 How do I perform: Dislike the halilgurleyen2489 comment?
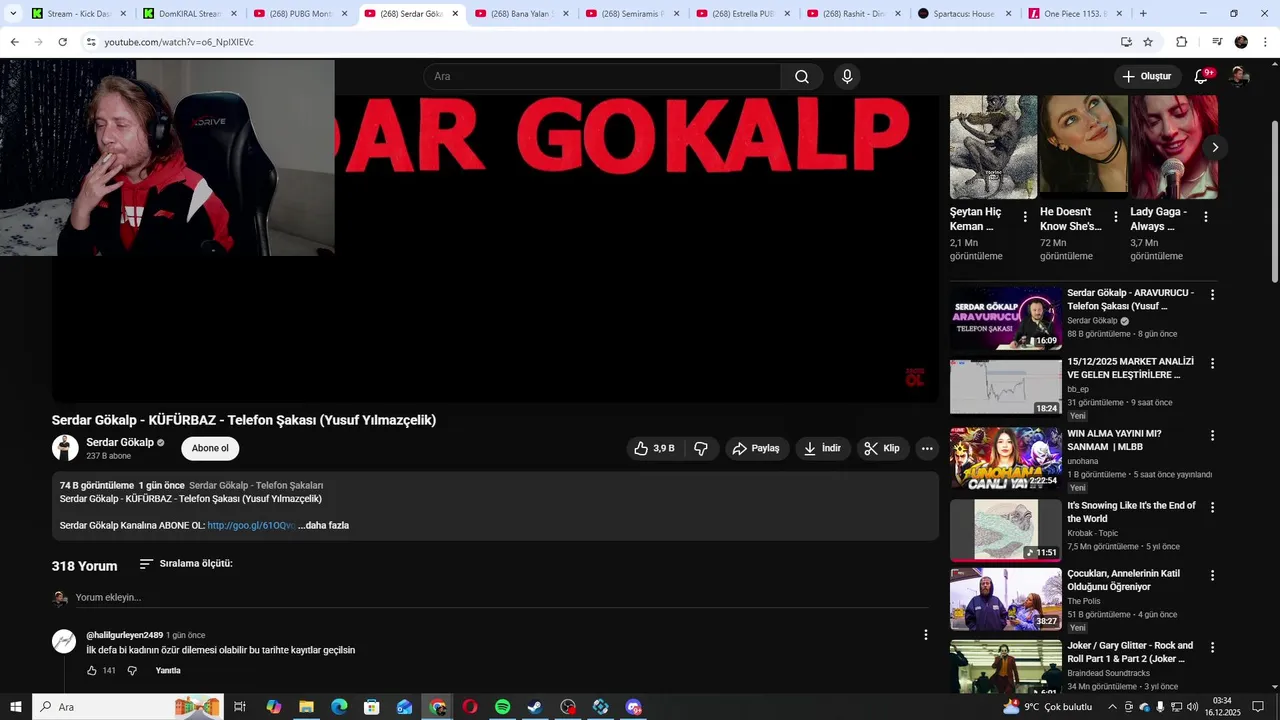tap(132, 671)
